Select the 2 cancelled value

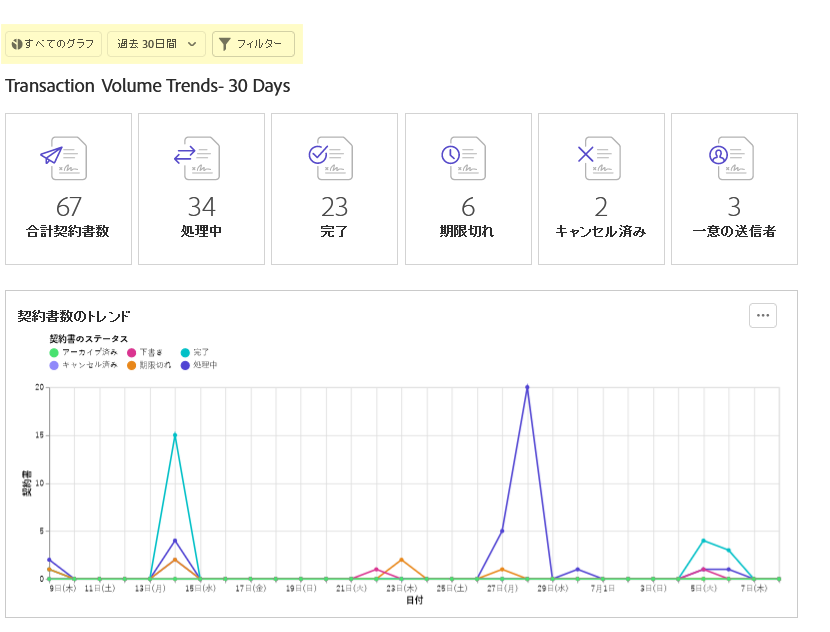601,207
